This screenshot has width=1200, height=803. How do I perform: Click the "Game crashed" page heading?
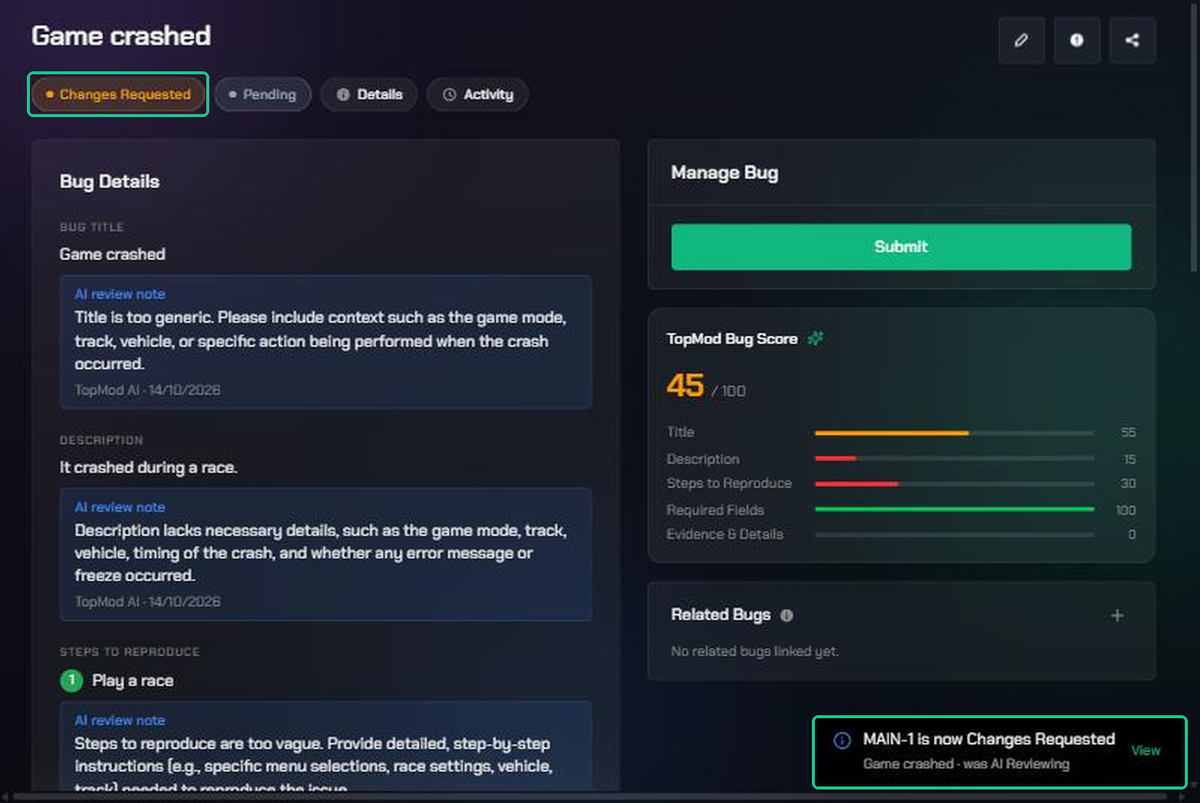coord(121,36)
